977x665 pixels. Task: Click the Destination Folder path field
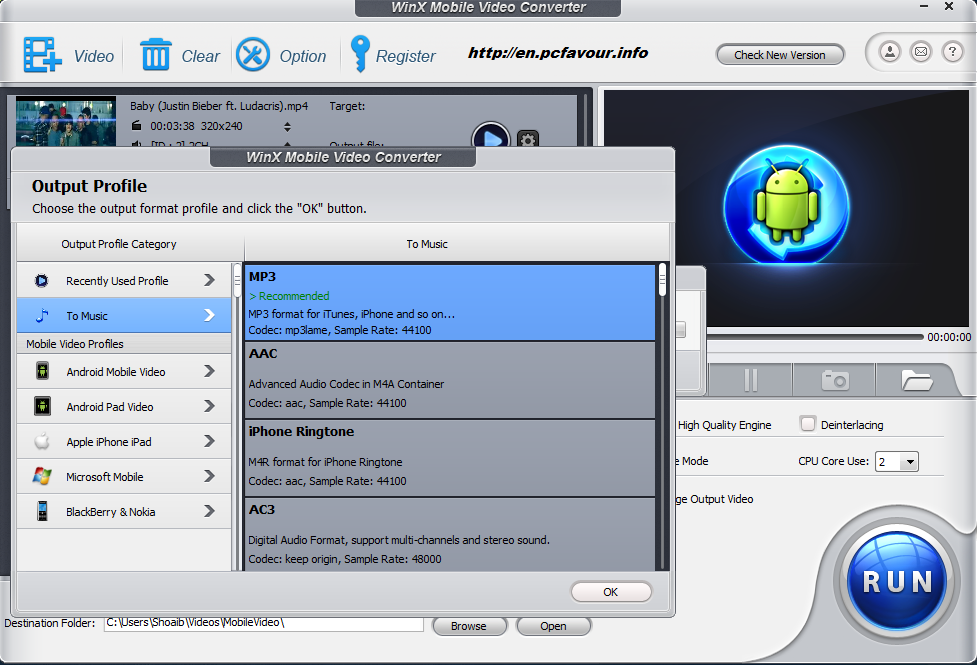coord(264,623)
